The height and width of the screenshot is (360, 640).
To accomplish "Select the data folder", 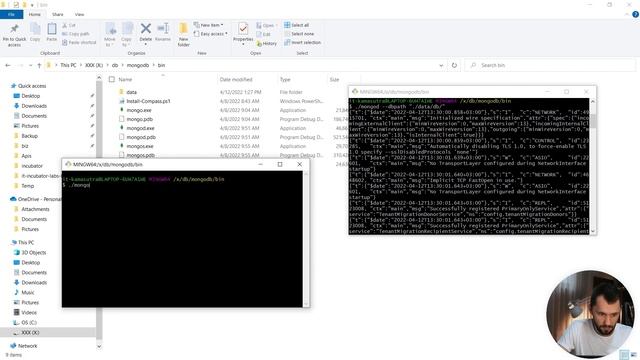I will tap(131, 92).
